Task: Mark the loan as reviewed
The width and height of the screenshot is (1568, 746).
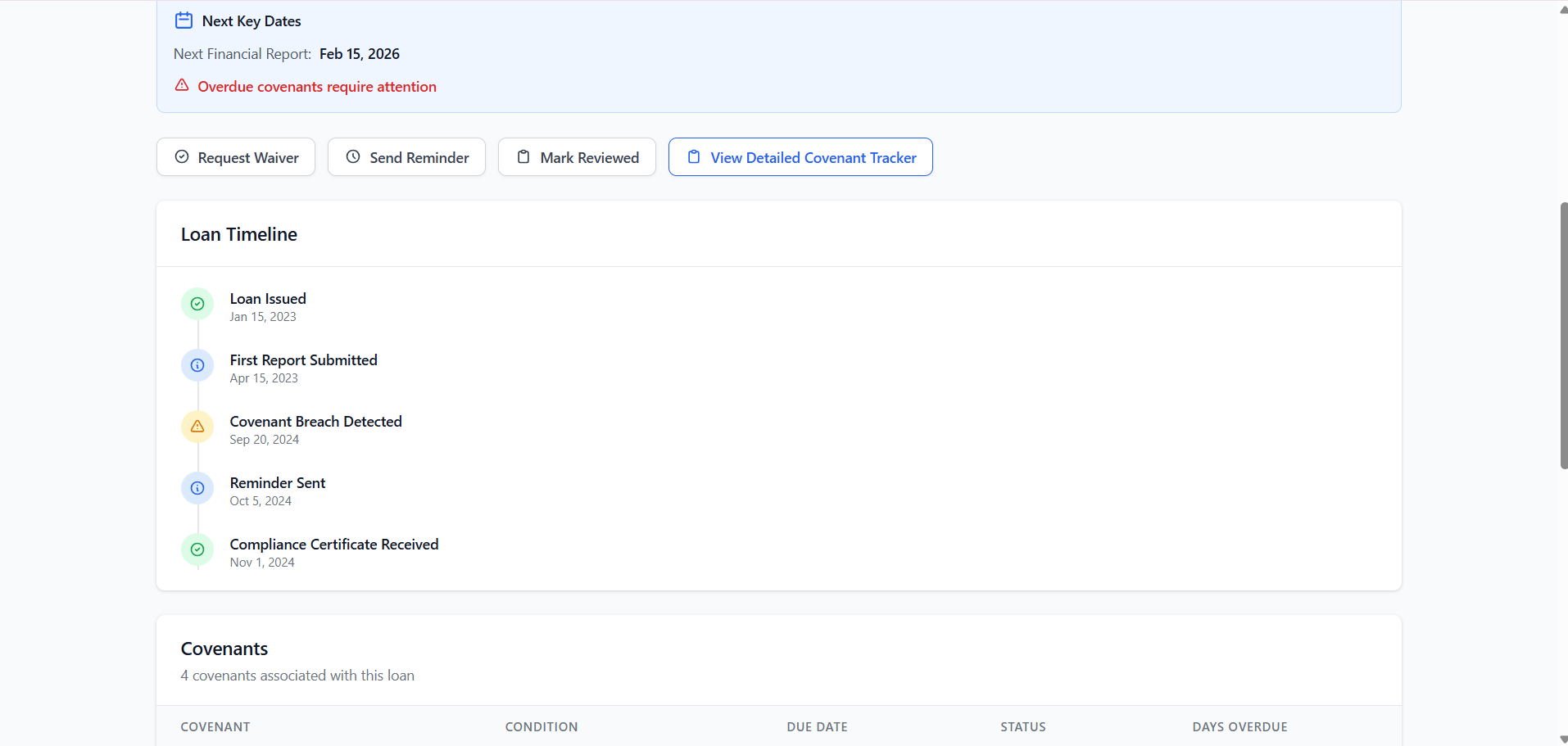Action: [x=577, y=157]
